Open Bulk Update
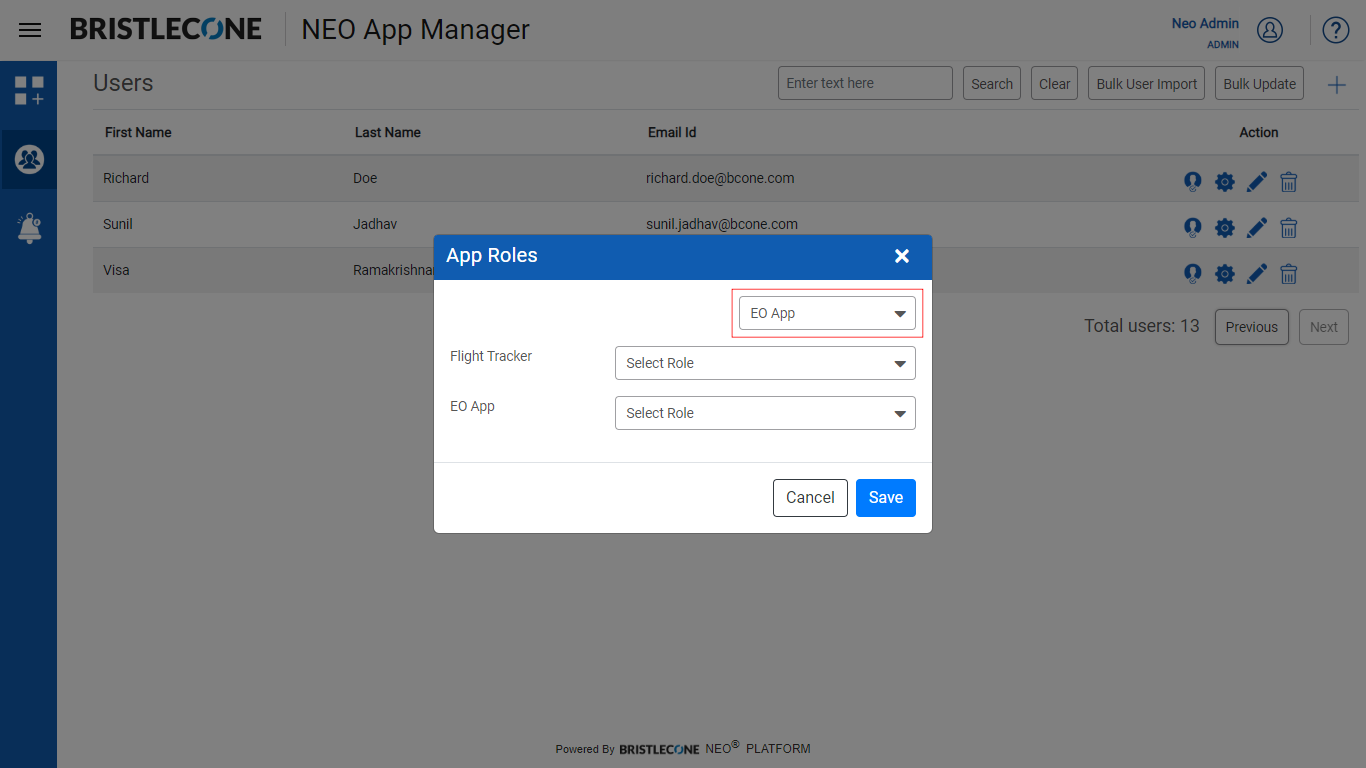This screenshot has height=768, width=1366. pyautogui.click(x=1260, y=84)
